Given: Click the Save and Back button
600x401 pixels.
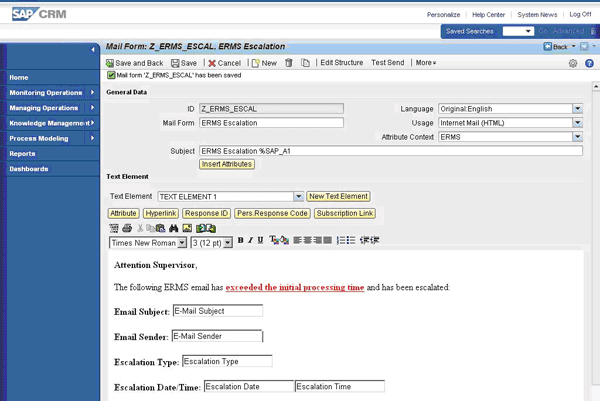Looking at the screenshot, I should pos(134,63).
